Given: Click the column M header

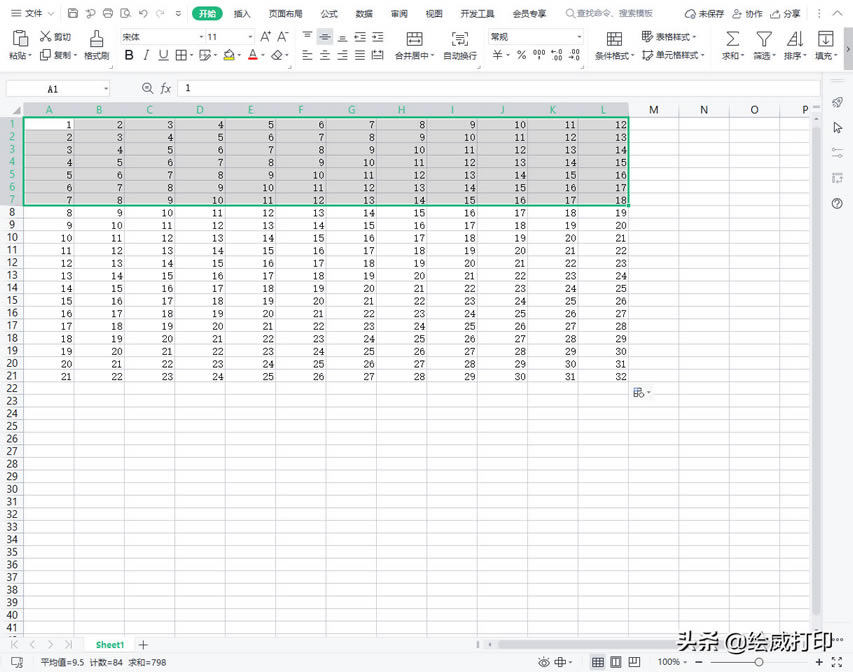Looking at the screenshot, I should tap(653, 109).
